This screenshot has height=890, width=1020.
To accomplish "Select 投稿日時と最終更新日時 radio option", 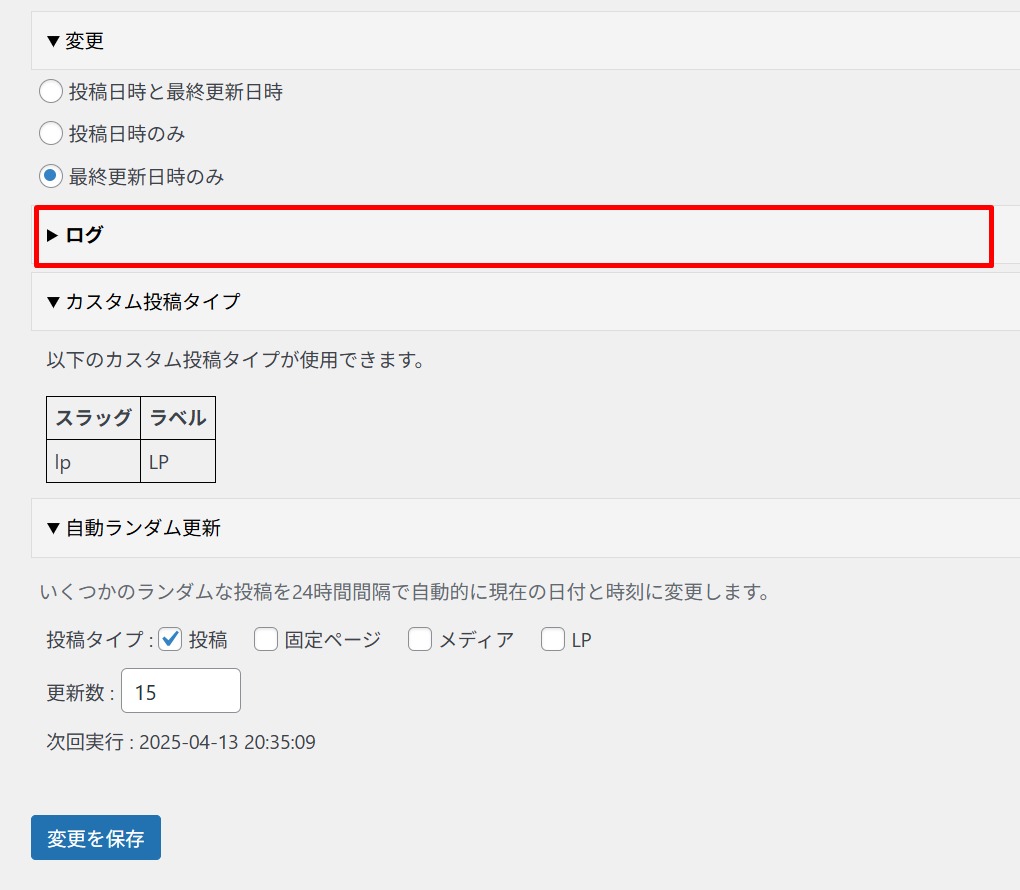I will [x=51, y=91].
